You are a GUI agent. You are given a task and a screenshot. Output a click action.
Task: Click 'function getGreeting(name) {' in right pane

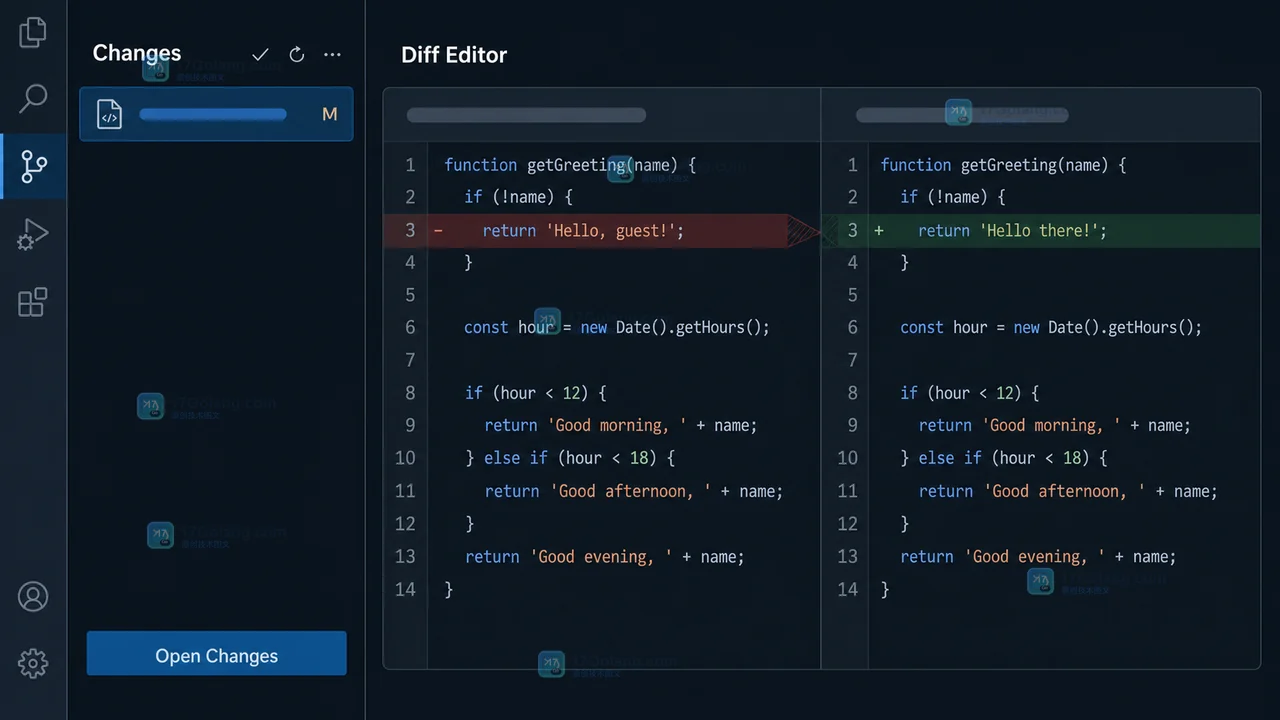pos(1004,165)
